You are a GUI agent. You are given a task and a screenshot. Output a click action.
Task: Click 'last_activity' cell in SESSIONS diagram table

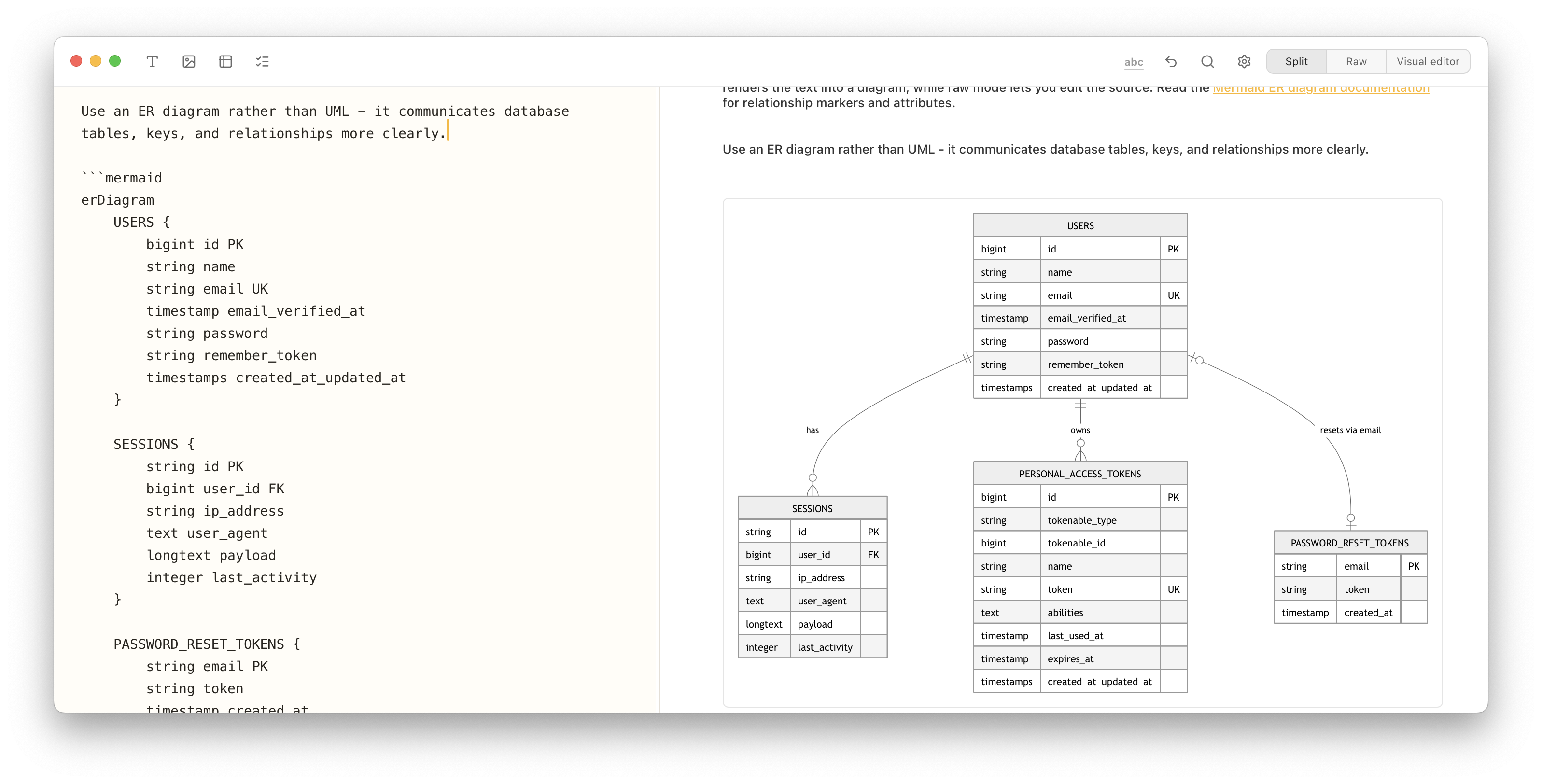825,647
